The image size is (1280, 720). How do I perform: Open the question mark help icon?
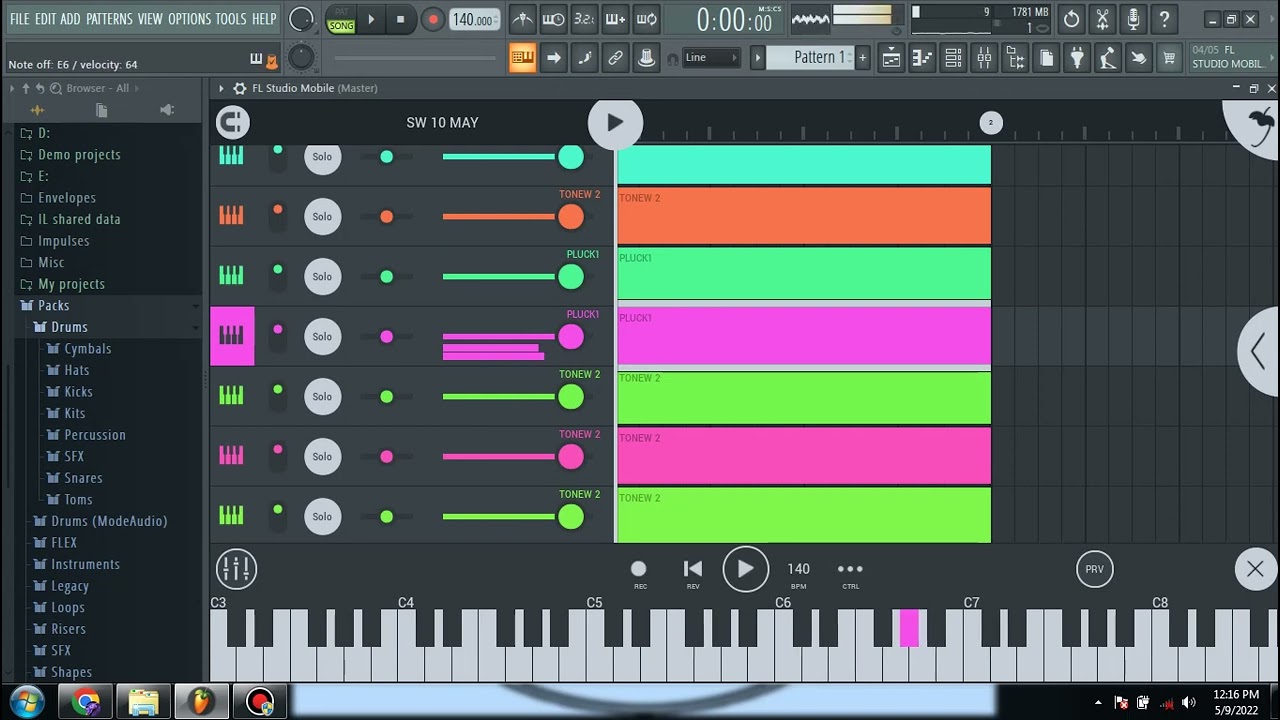1164,19
